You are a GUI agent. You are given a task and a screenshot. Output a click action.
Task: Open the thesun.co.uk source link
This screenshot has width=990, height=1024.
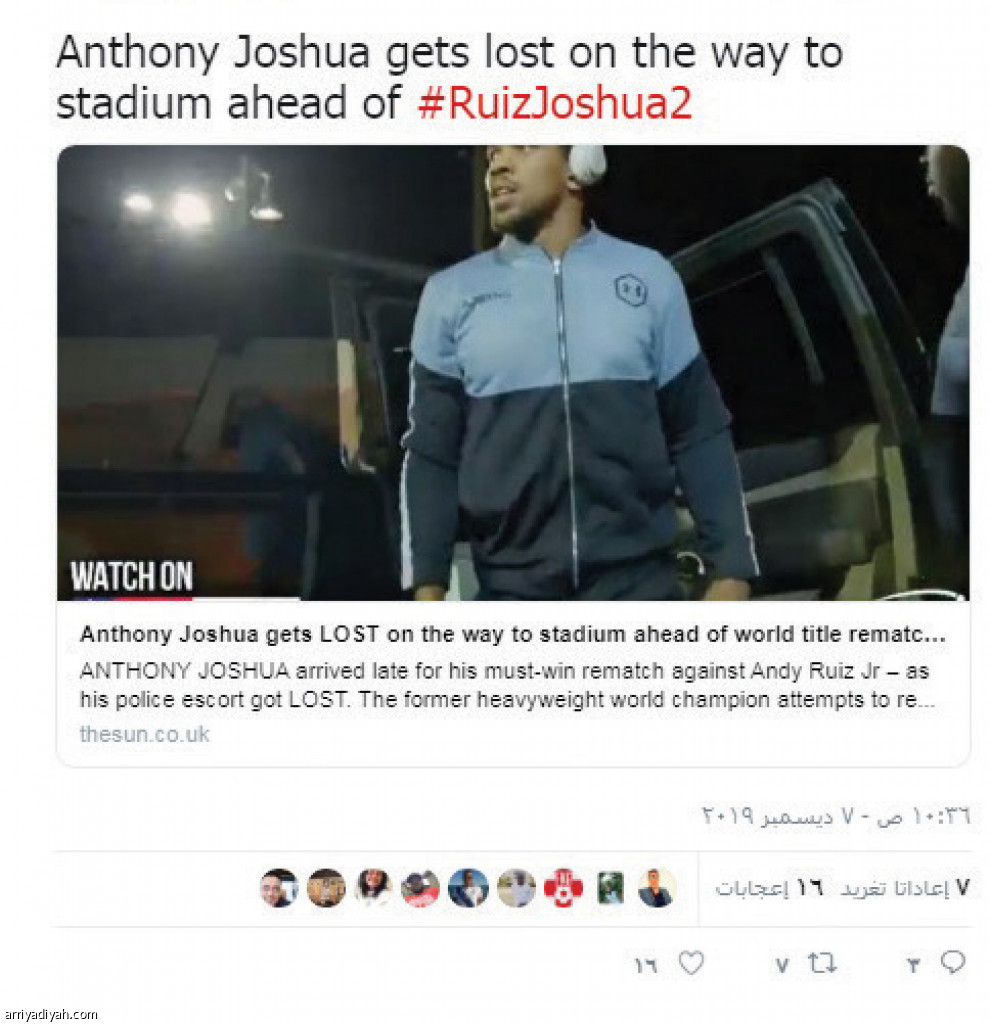point(144,734)
